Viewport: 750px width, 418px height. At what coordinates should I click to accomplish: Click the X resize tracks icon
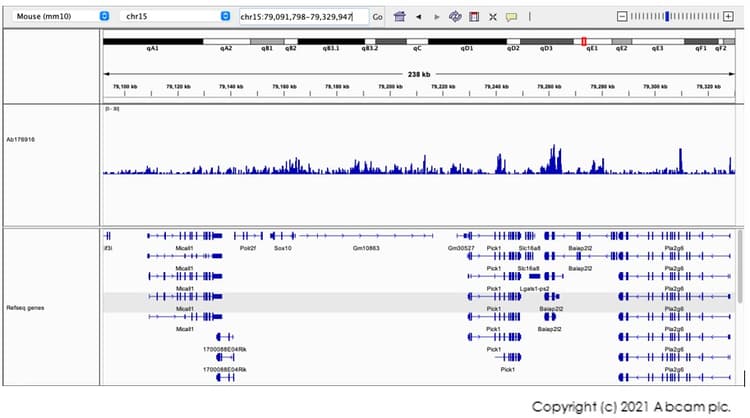pos(492,17)
